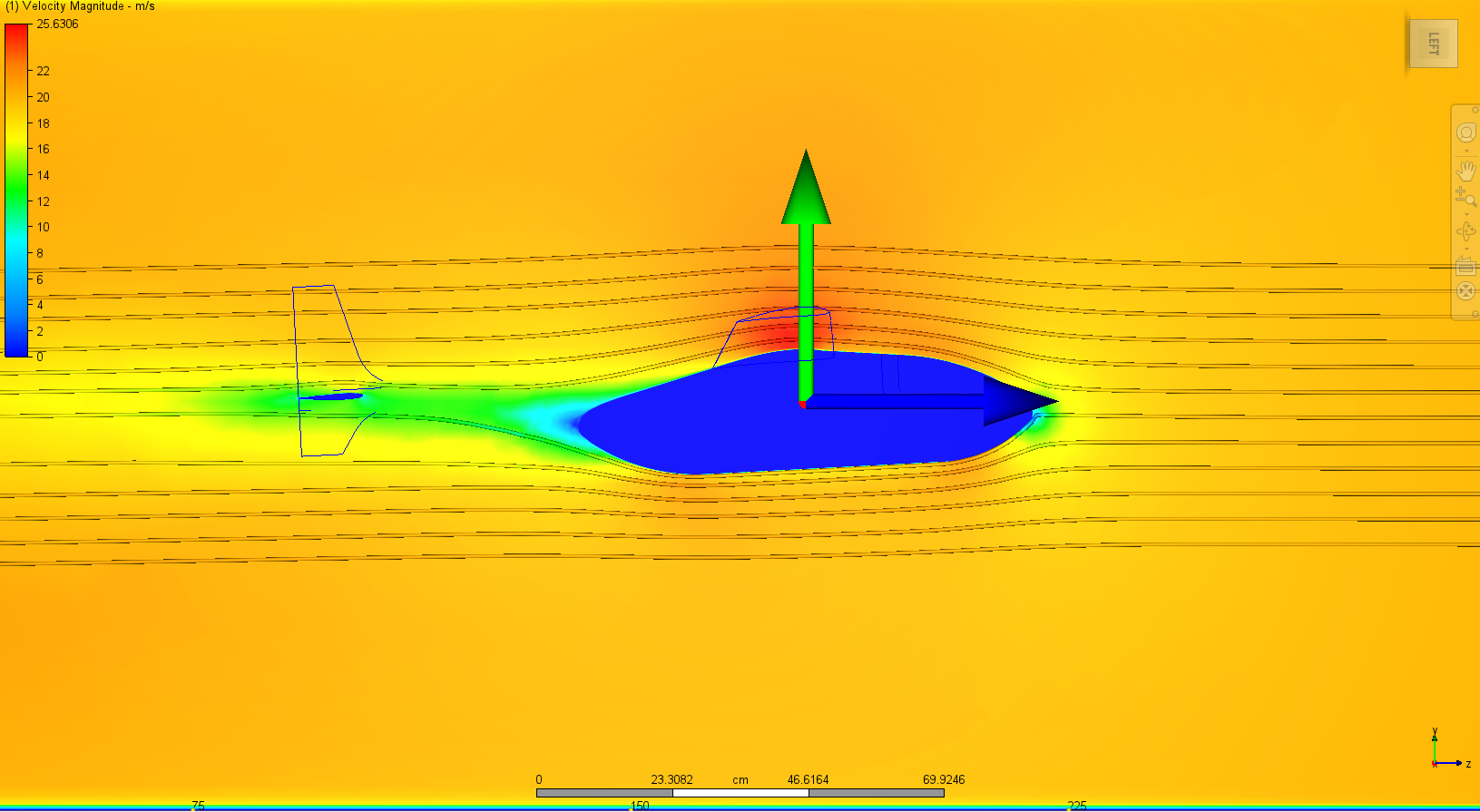Viewport: 1480px width, 812px height.
Task: Click the velocity color legend bar
Action: point(16,191)
